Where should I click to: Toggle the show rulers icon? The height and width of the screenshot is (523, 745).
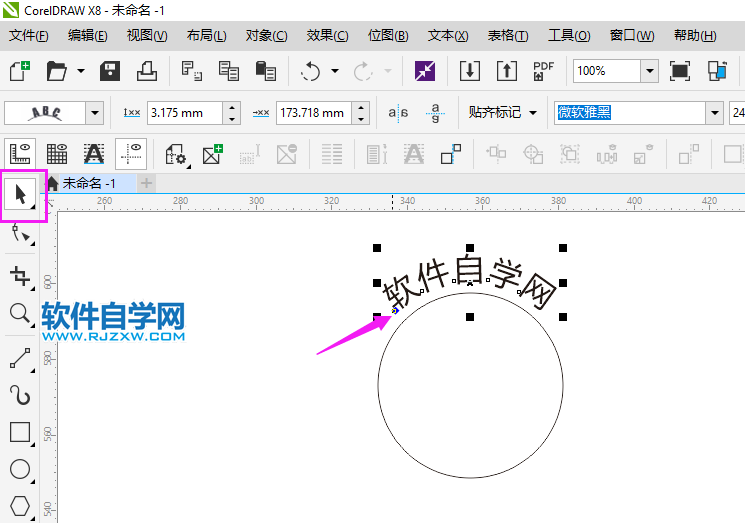[x=20, y=154]
